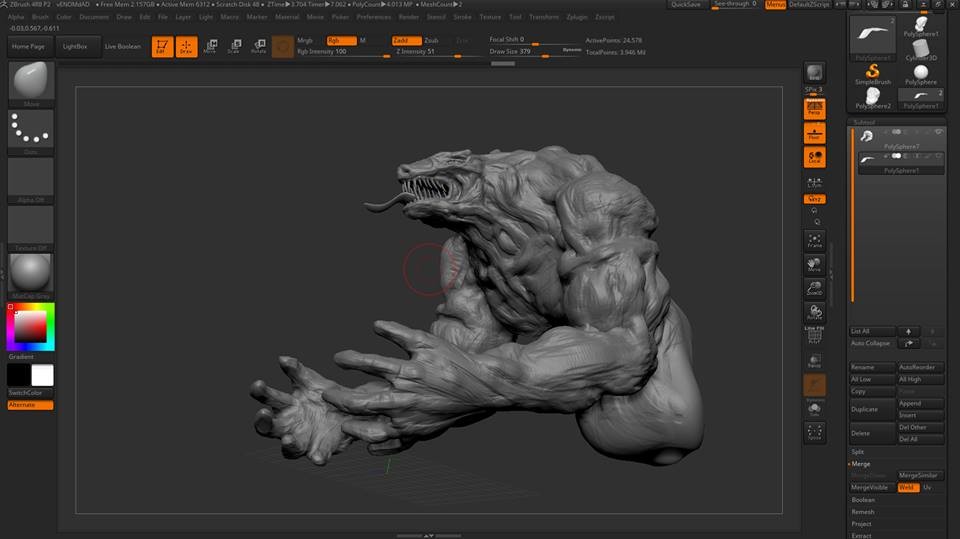Image resolution: width=960 pixels, height=539 pixels.
Task: Switch to Move transform tool in top shelf
Action: click(210, 46)
